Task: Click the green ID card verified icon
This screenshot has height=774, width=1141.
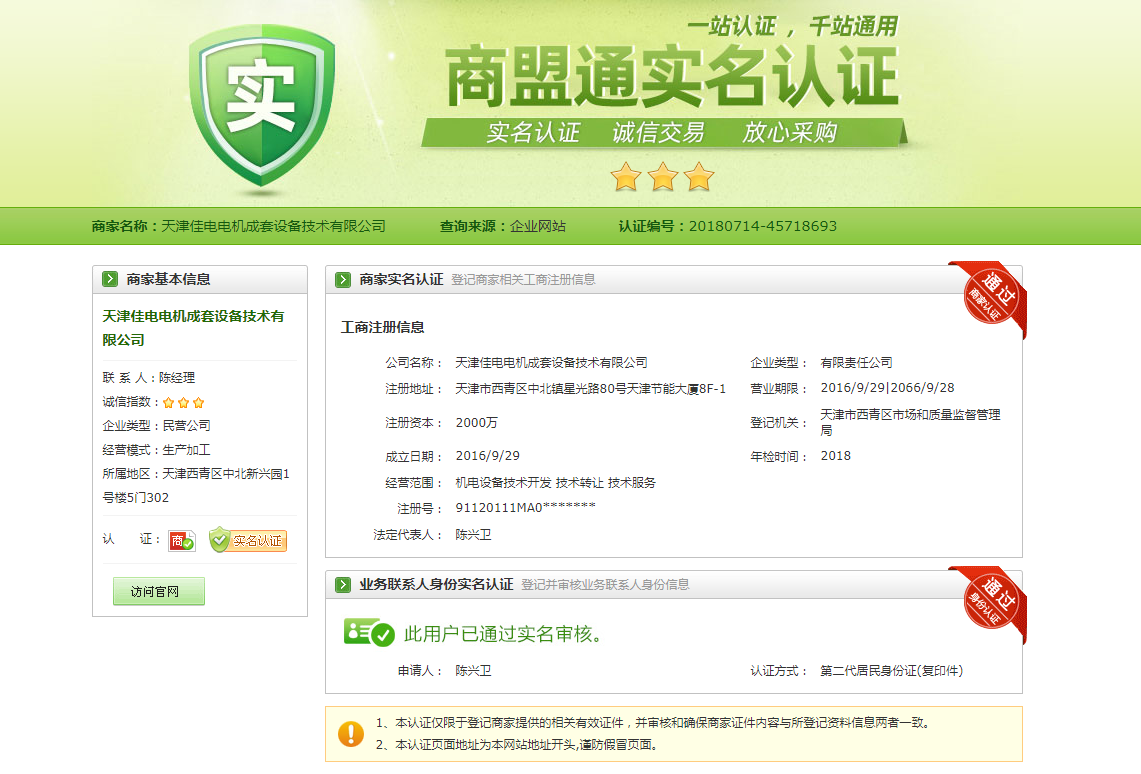Action: 368,633
